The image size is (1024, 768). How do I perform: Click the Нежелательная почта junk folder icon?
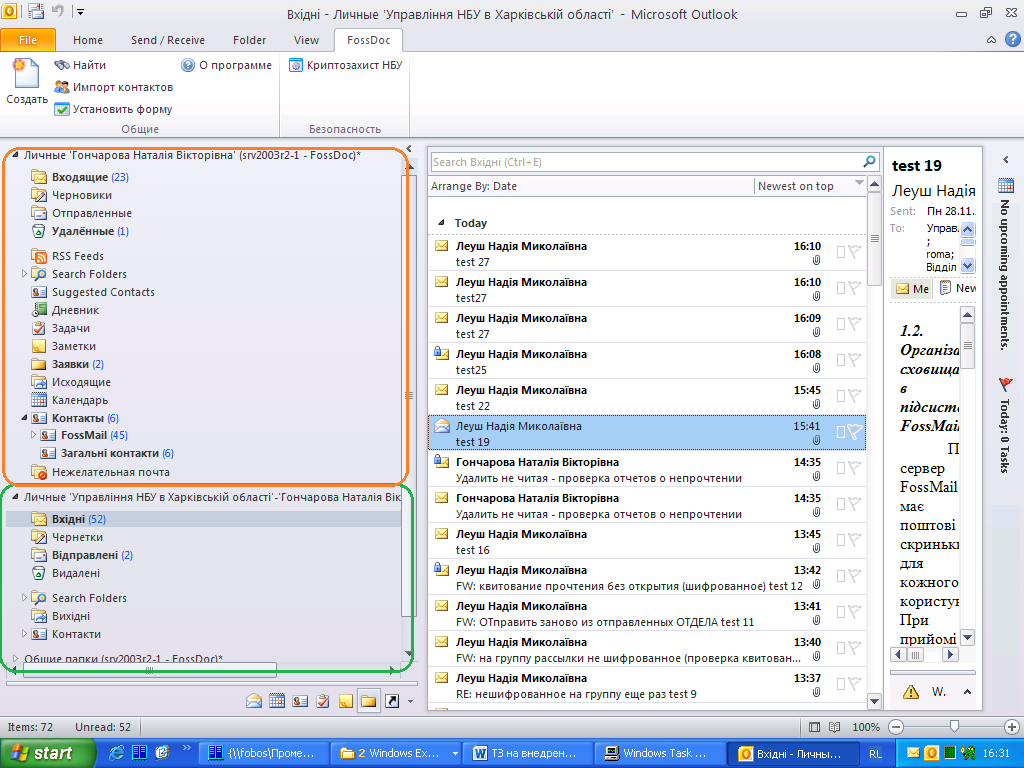click(x=39, y=472)
